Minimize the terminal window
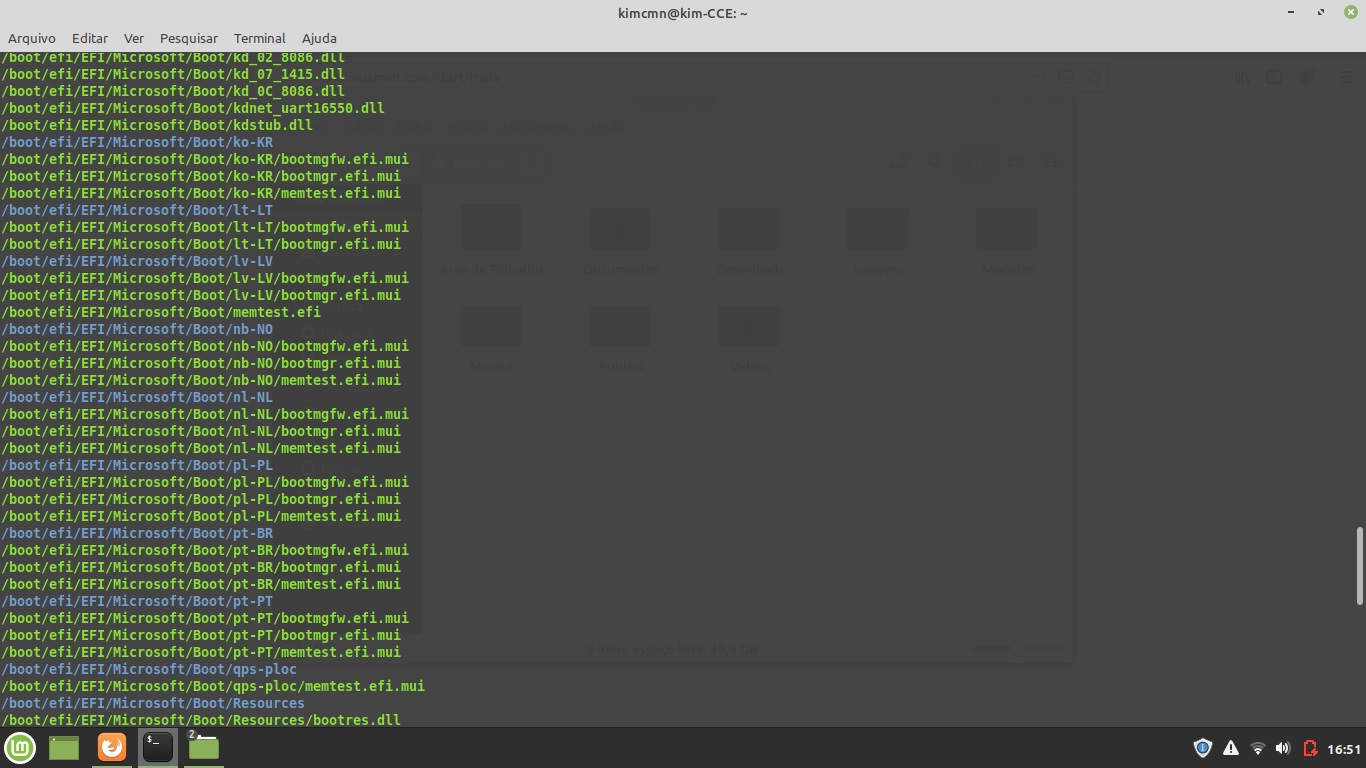 coord(1292,12)
